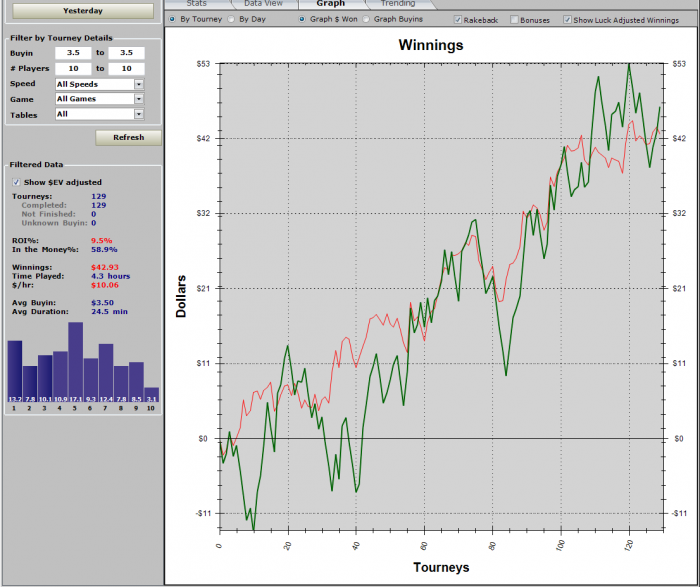The height and width of the screenshot is (587, 700).
Task: Enable the Bonuses checkbox
Action: click(x=514, y=20)
